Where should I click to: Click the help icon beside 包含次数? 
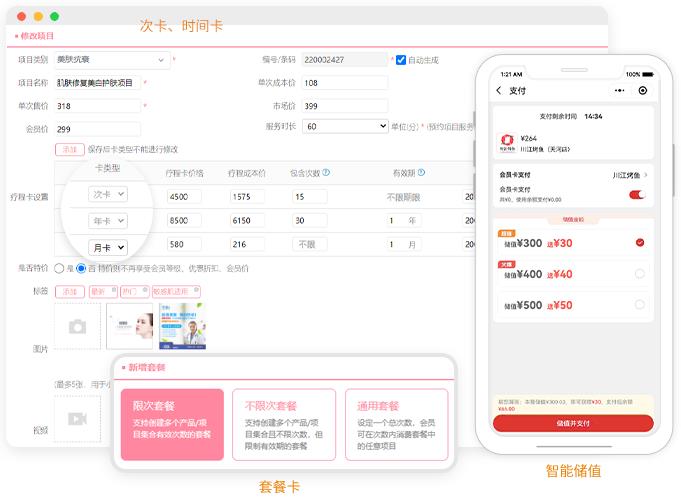pyautogui.click(x=327, y=173)
